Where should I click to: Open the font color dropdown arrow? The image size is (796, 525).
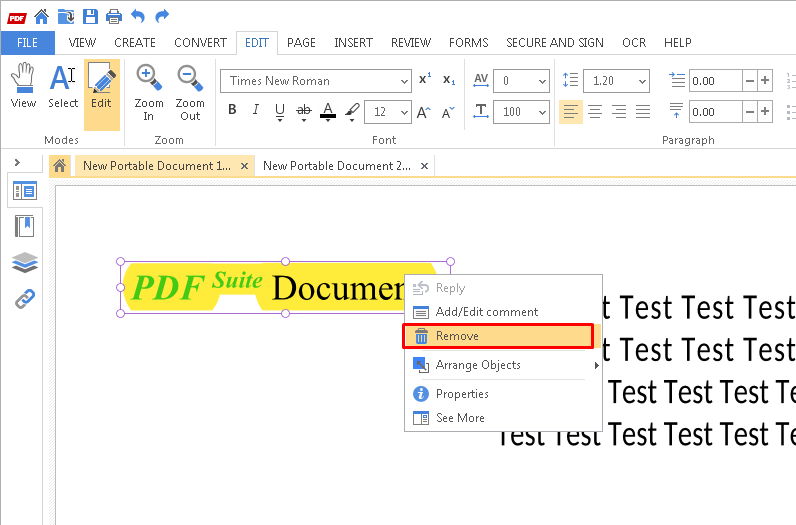pos(328,121)
